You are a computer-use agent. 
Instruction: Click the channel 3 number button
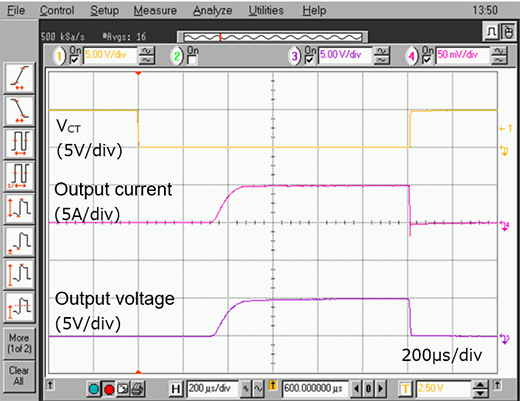[295, 56]
